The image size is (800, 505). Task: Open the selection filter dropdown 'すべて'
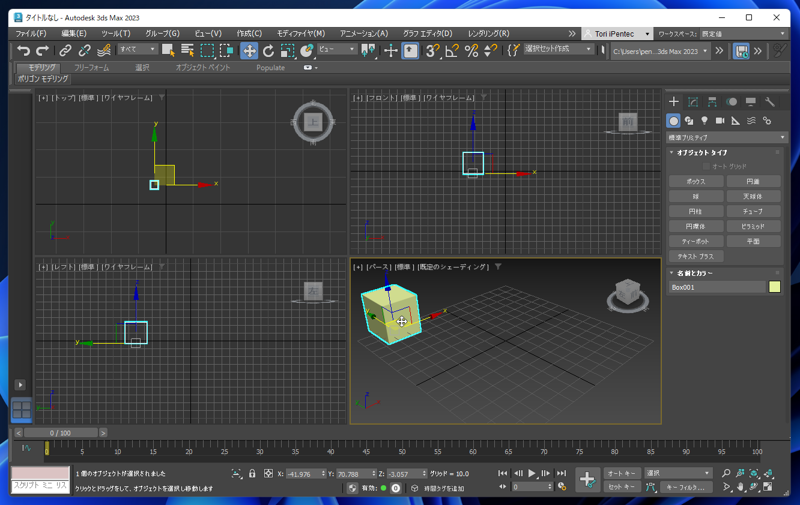coord(137,49)
